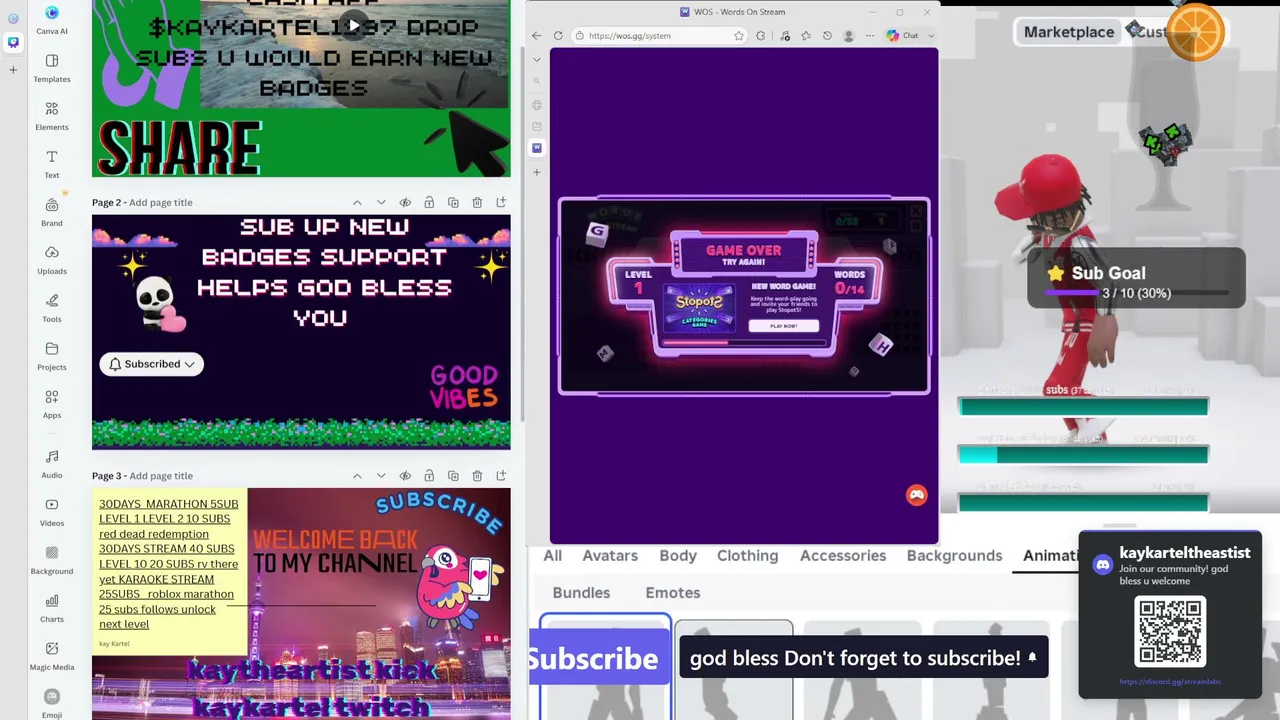Open the Emoji panel in Canva
The width and height of the screenshot is (1280, 720).
52,703
